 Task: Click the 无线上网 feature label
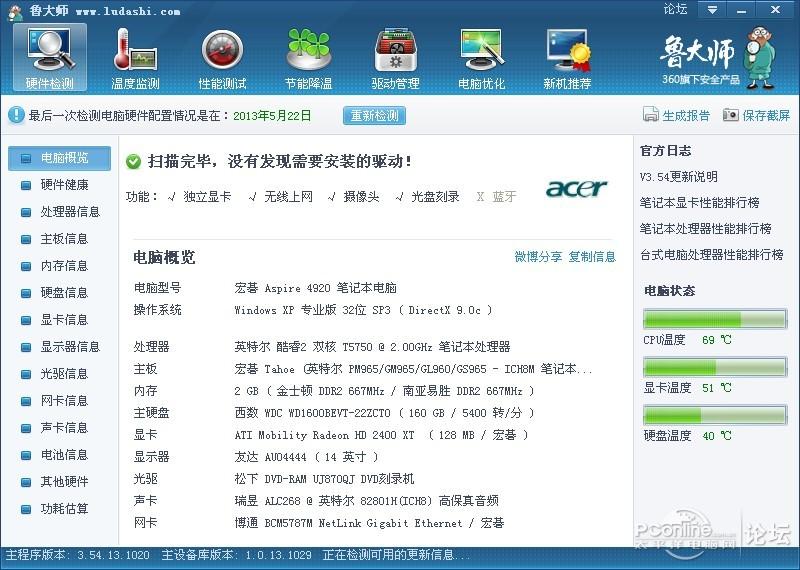pyautogui.click(x=288, y=197)
